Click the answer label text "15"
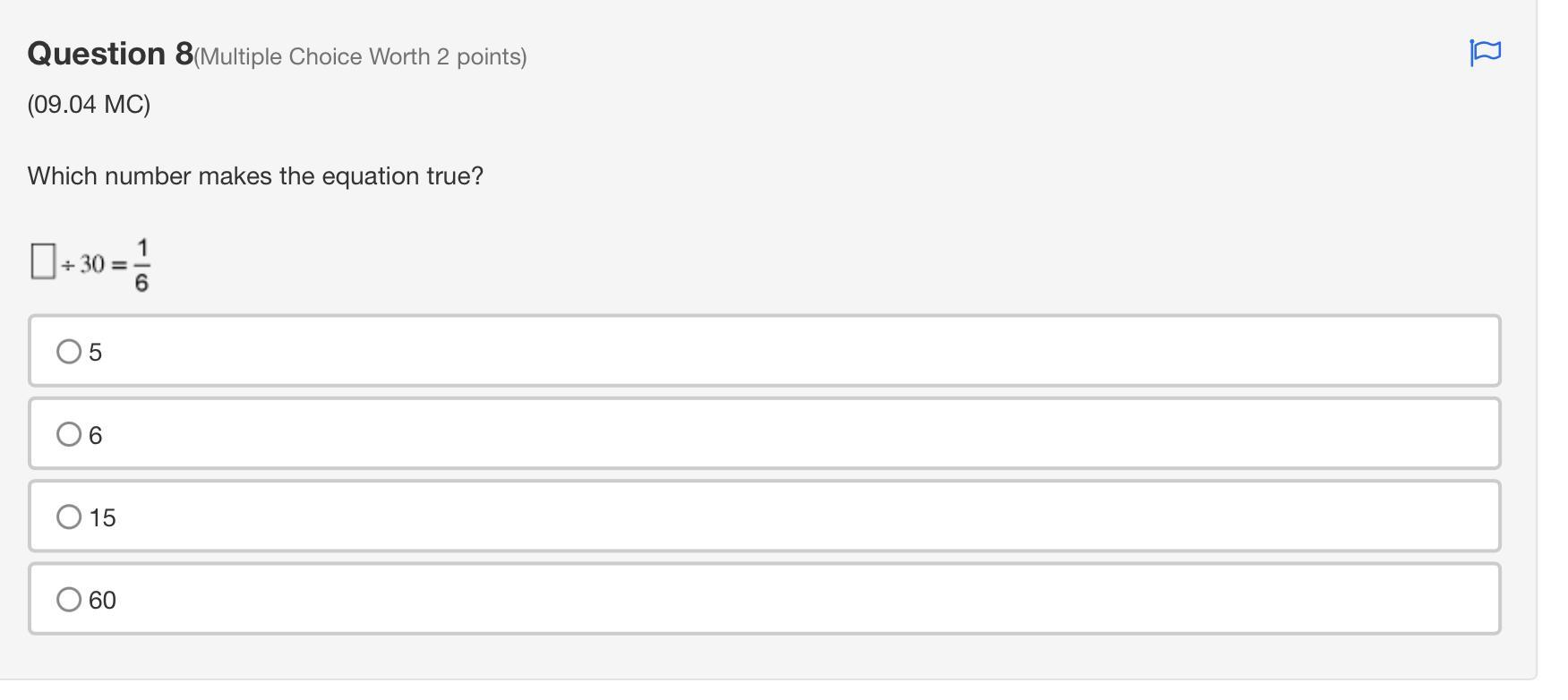 point(103,518)
